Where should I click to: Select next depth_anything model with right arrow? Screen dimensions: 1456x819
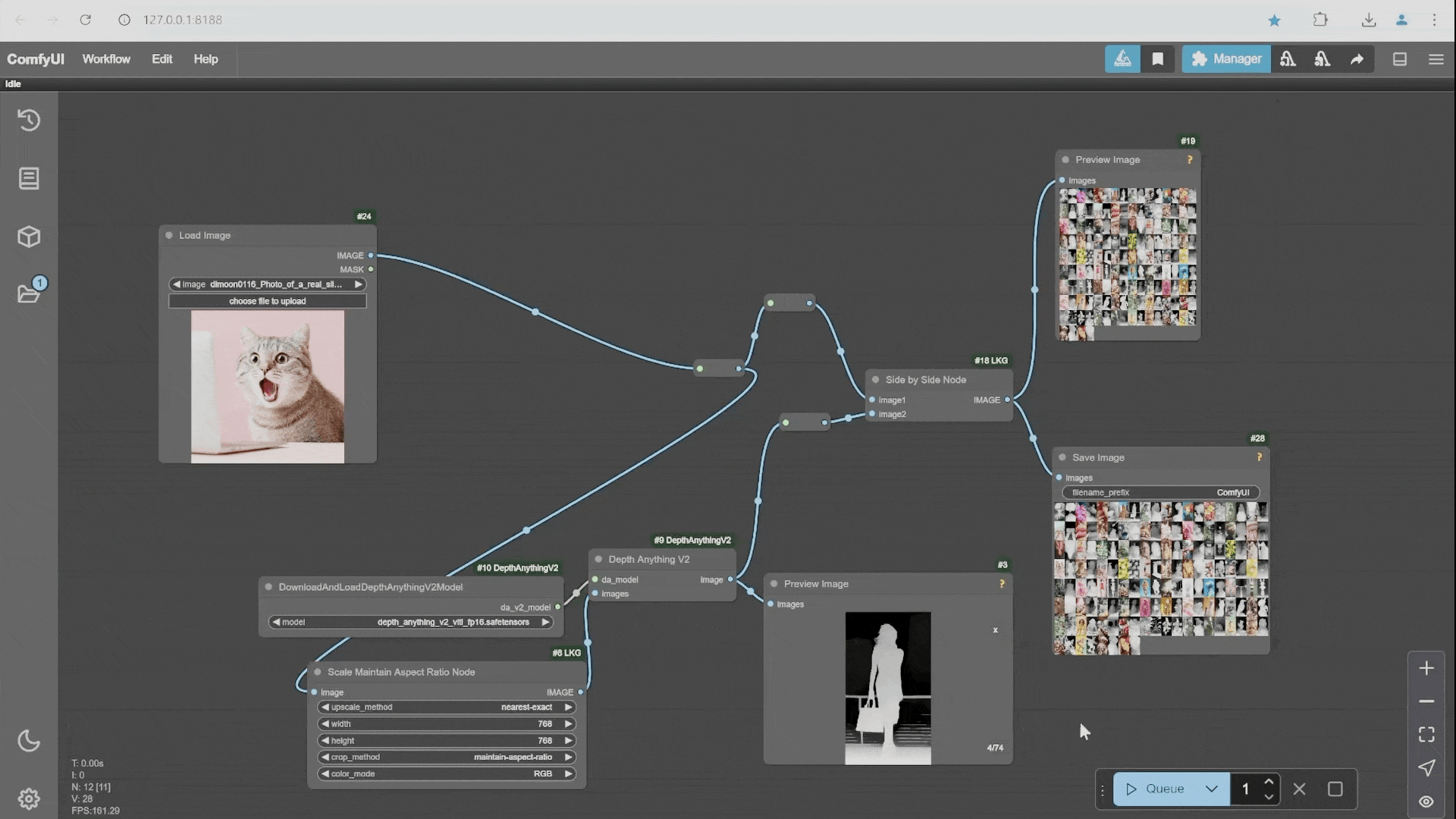(545, 622)
